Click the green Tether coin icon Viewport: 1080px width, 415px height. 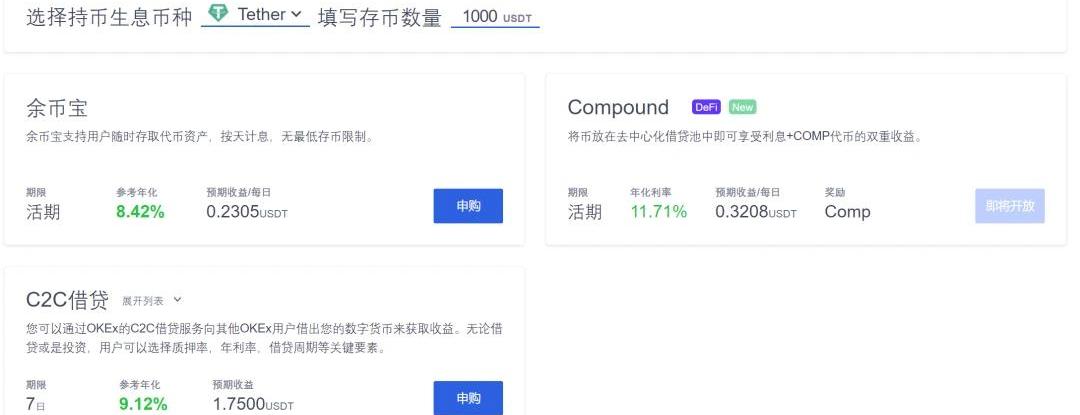(x=217, y=14)
